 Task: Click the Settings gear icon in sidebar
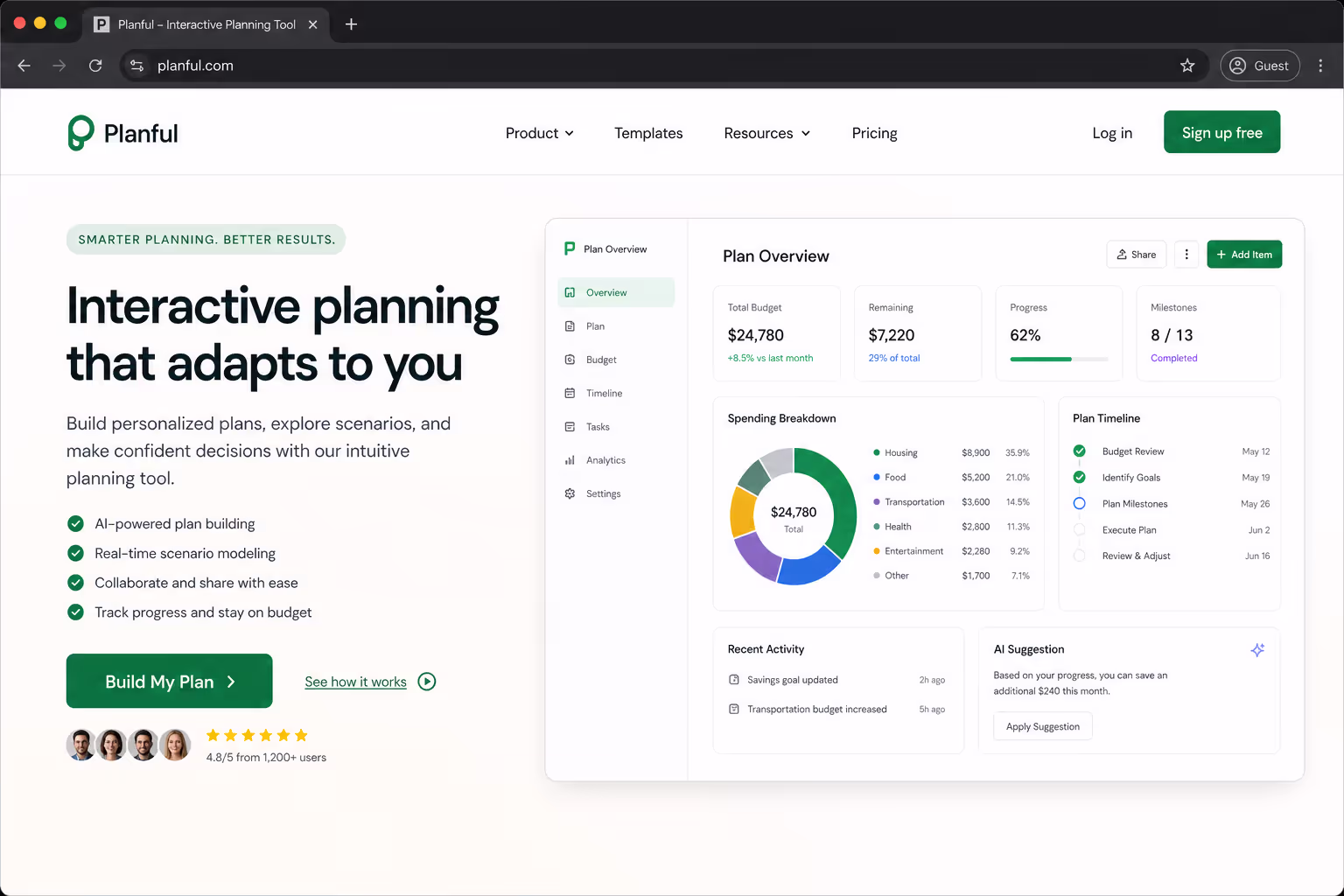point(570,493)
